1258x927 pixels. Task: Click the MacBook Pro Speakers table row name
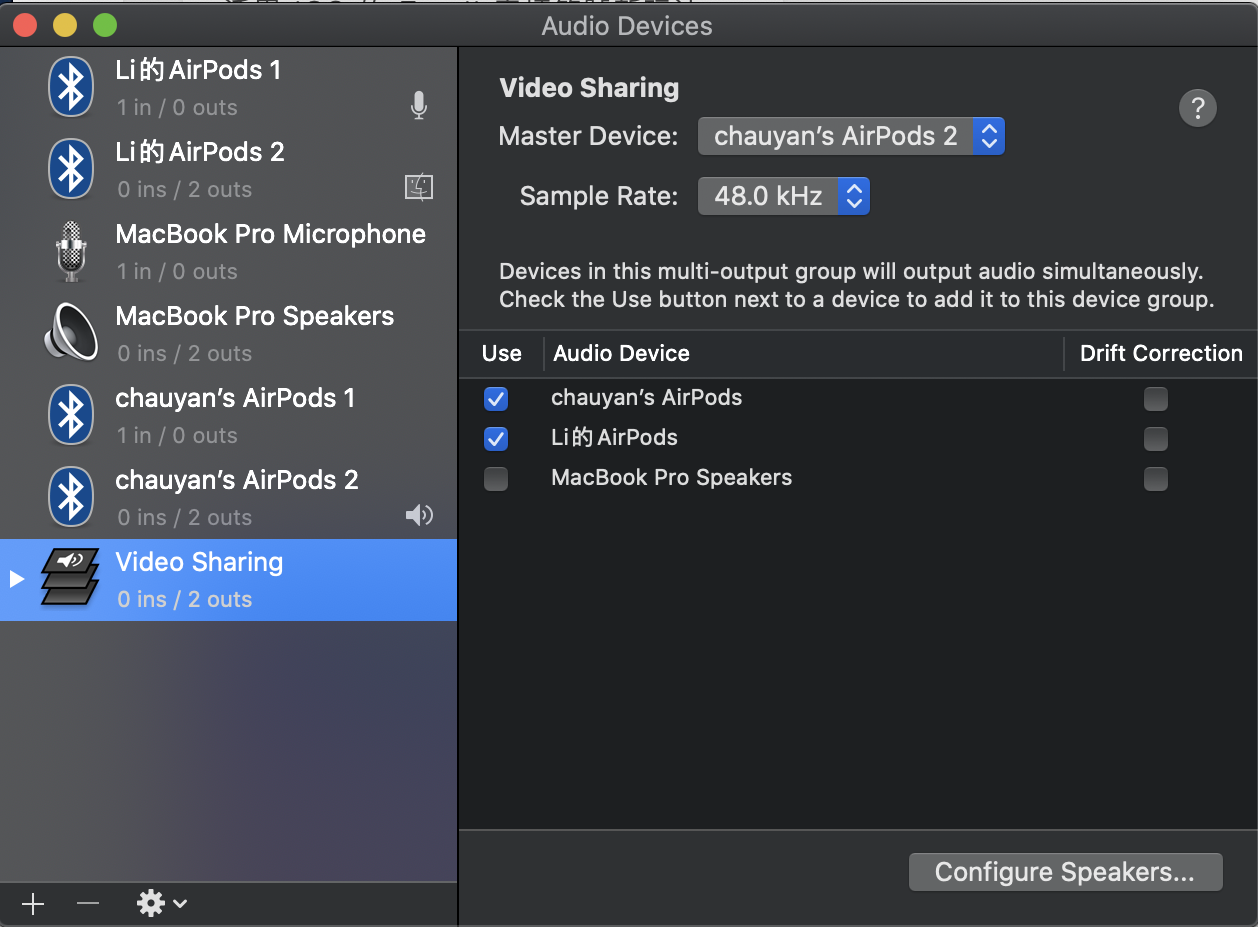point(671,477)
